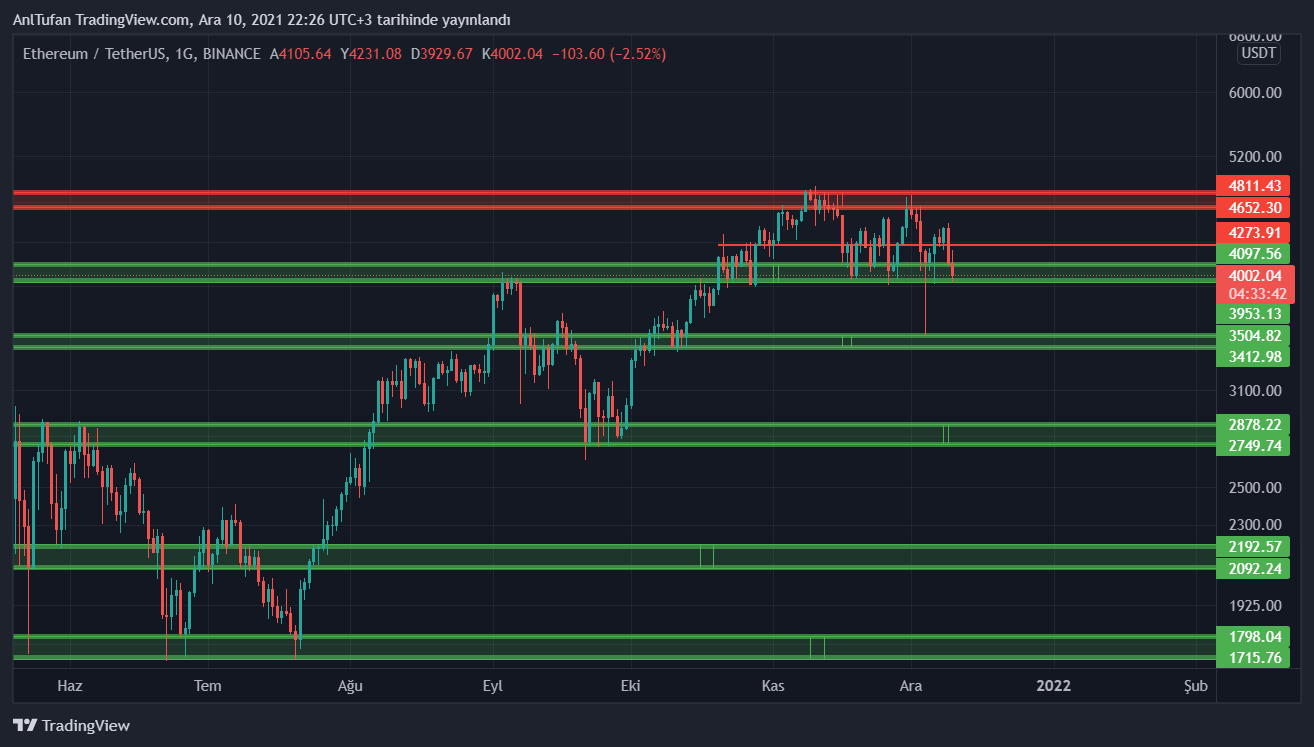Open the USDT currency selector

(1258, 53)
